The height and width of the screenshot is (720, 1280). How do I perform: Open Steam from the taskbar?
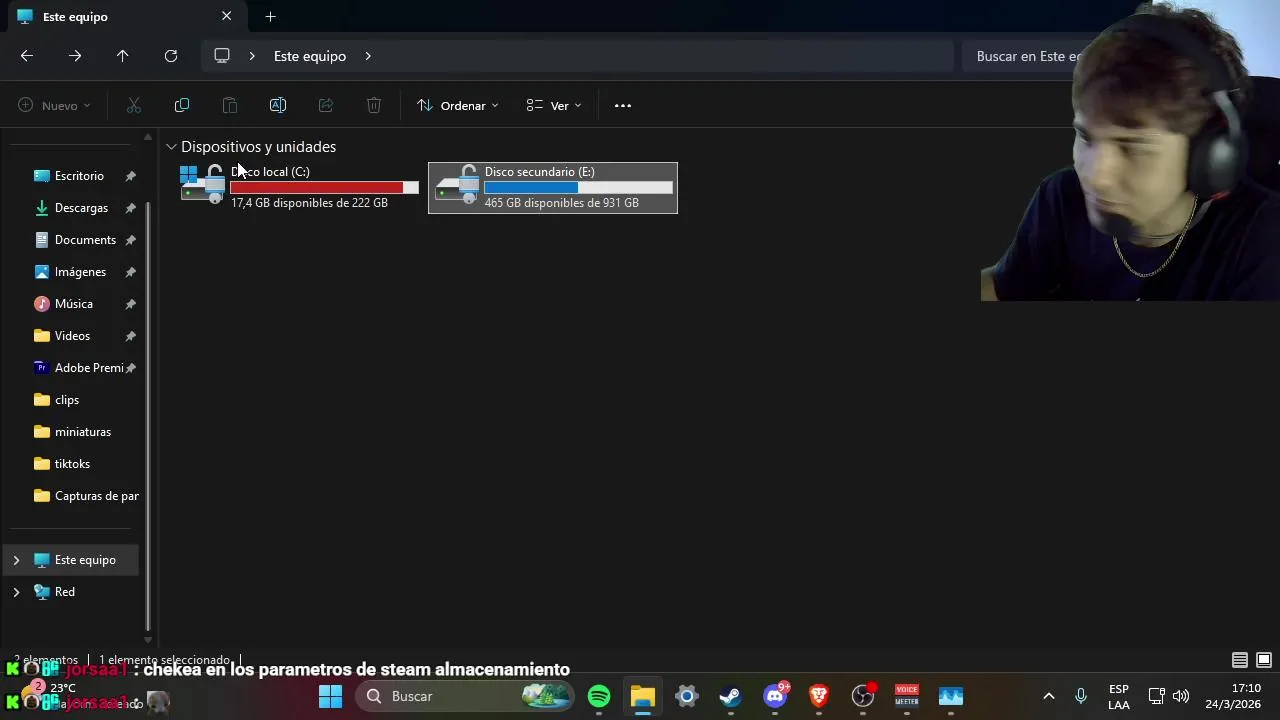tap(731, 696)
